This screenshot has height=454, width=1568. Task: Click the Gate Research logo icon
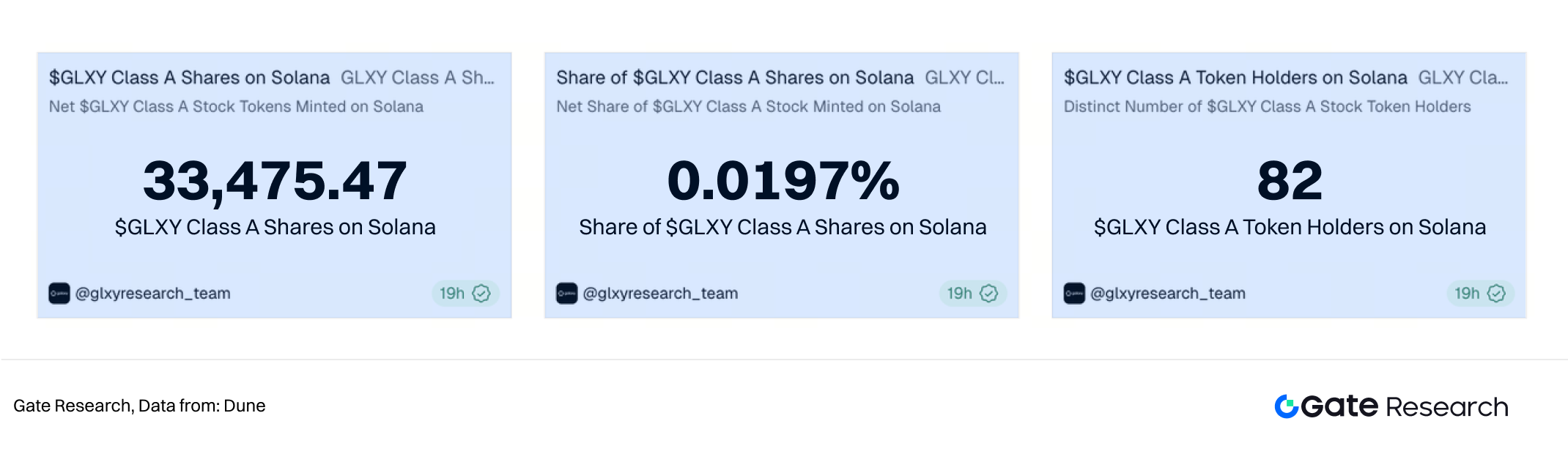tap(1286, 406)
